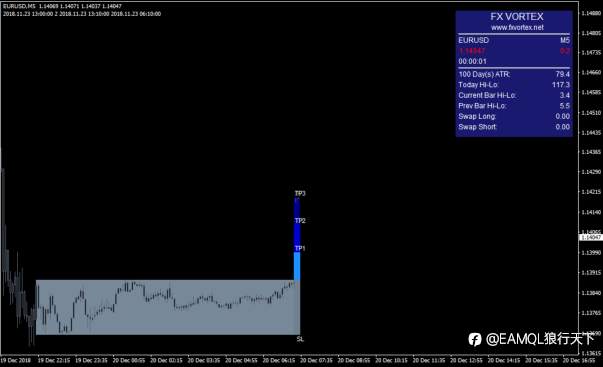Click the date string line under the chart title
The image size is (603, 367).
coord(82,14)
